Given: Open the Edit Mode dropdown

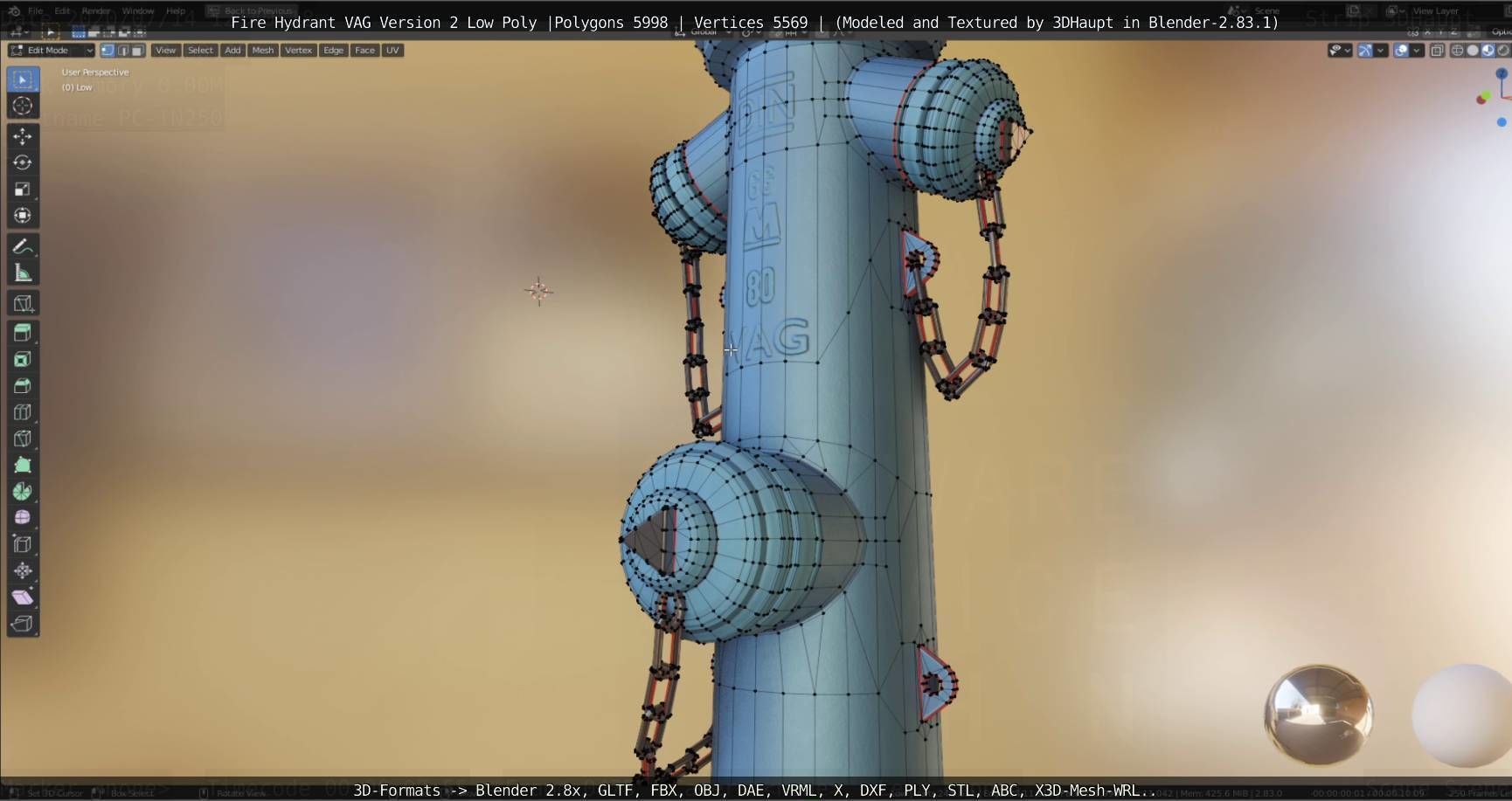Looking at the screenshot, I should pyautogui.click(x=51, y=51).
